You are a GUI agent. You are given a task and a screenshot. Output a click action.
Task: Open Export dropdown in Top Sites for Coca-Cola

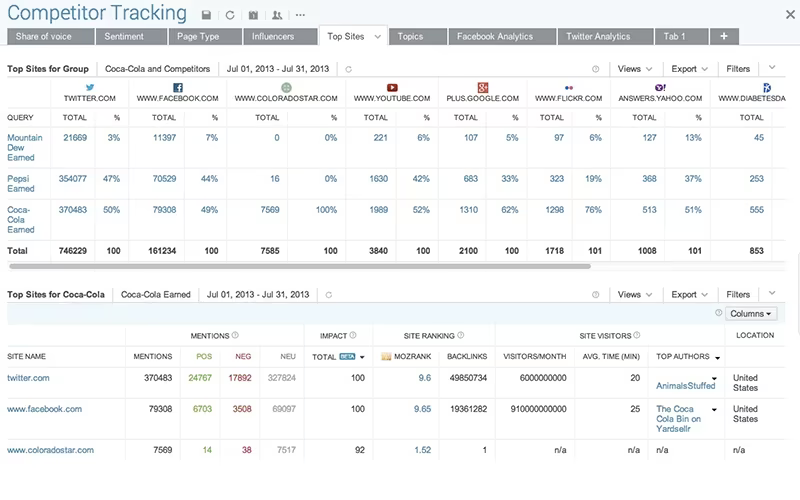(689, 294)
